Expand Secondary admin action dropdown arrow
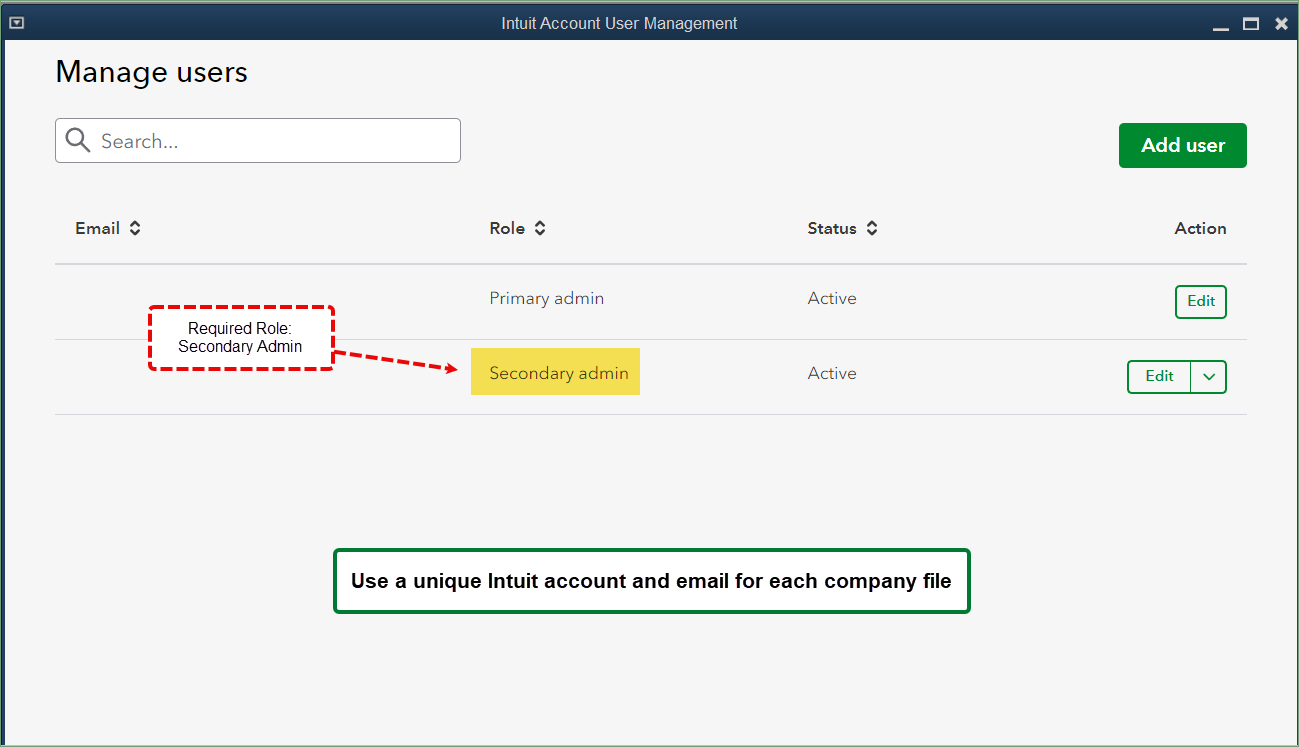 click(x=1209, y=377)
